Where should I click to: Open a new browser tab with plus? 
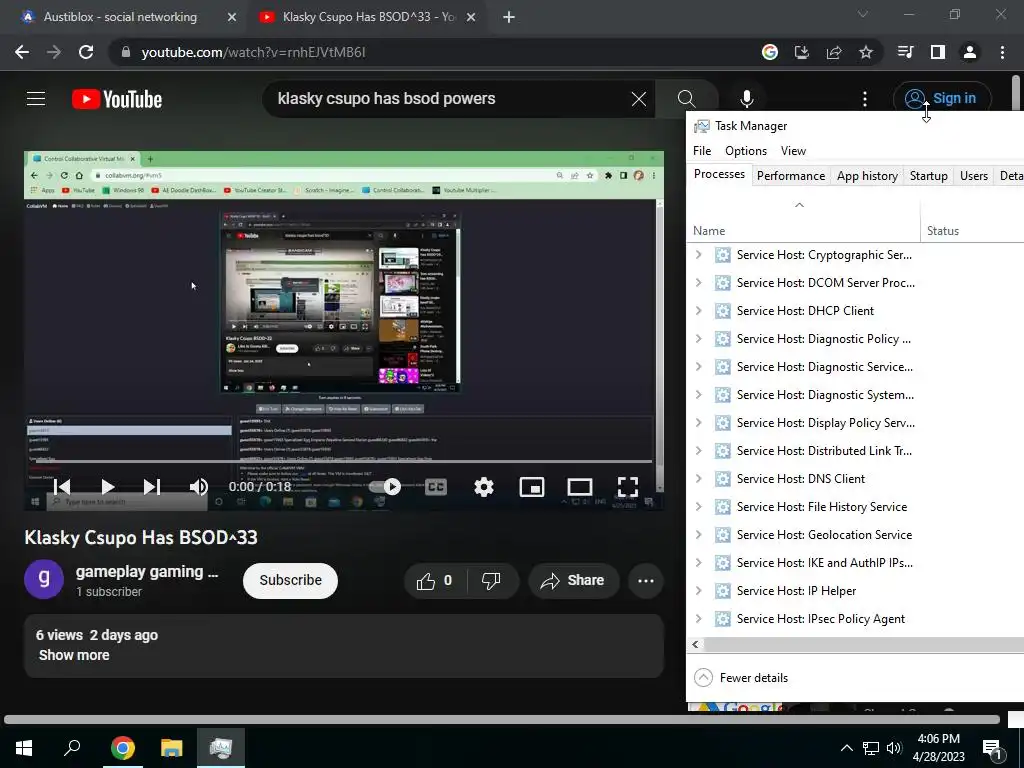pyautogui.click(x=509, y=17)
